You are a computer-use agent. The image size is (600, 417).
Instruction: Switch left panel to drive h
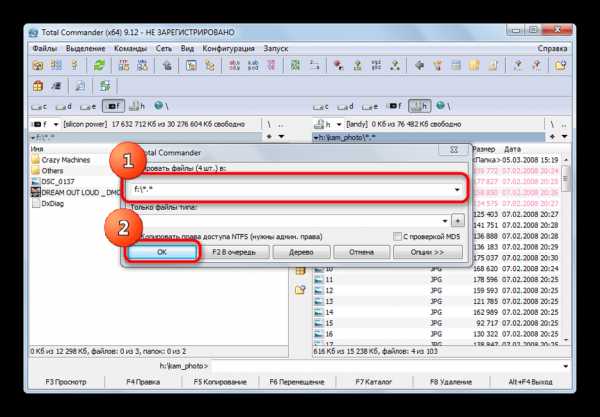coord(137,106)
